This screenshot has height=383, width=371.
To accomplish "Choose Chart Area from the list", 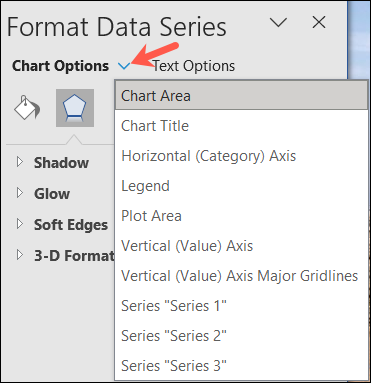I will click(x=241, y=96).
